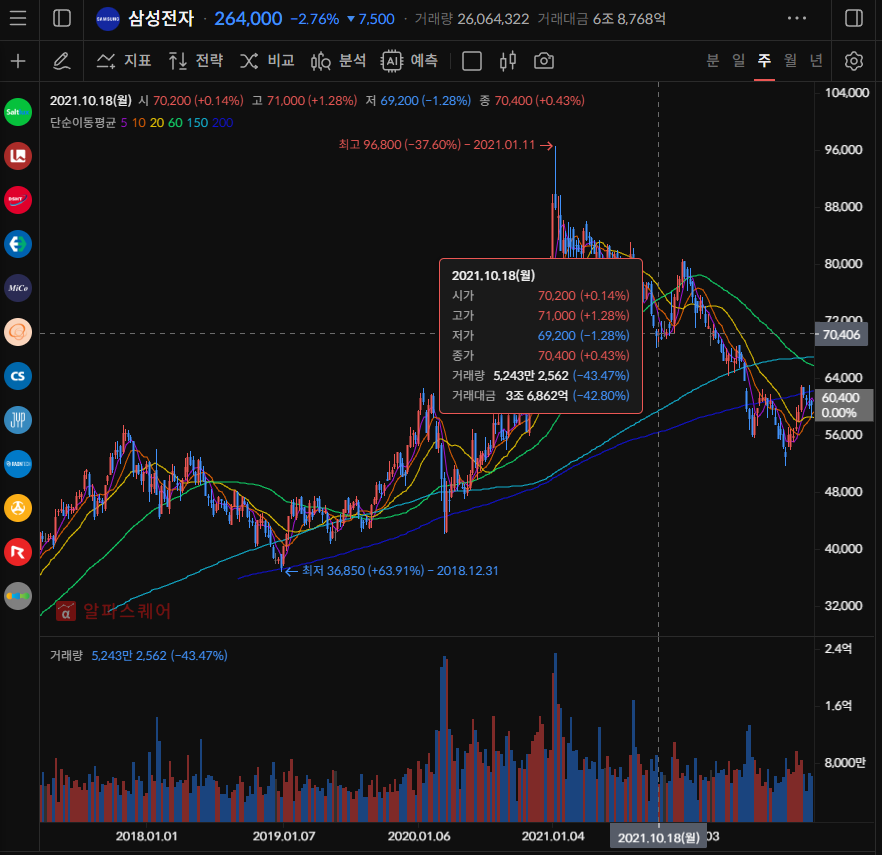Add a new stock with plus icon

18,61
